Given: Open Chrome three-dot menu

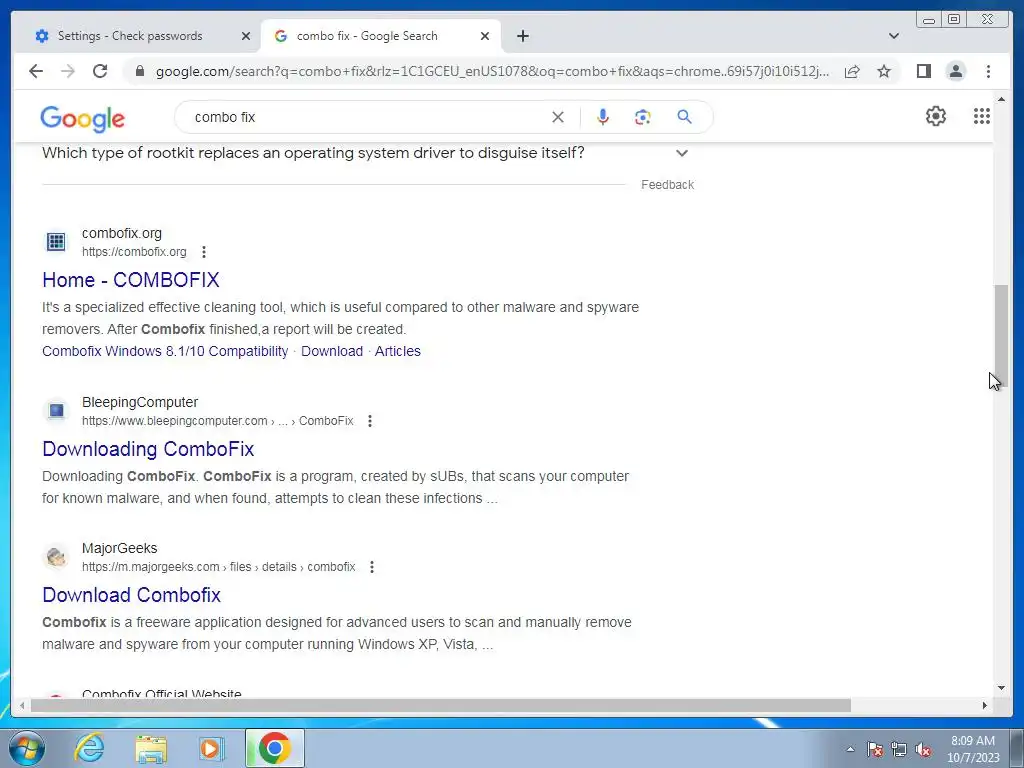Looking at the screenshot, I should [988, 71].
